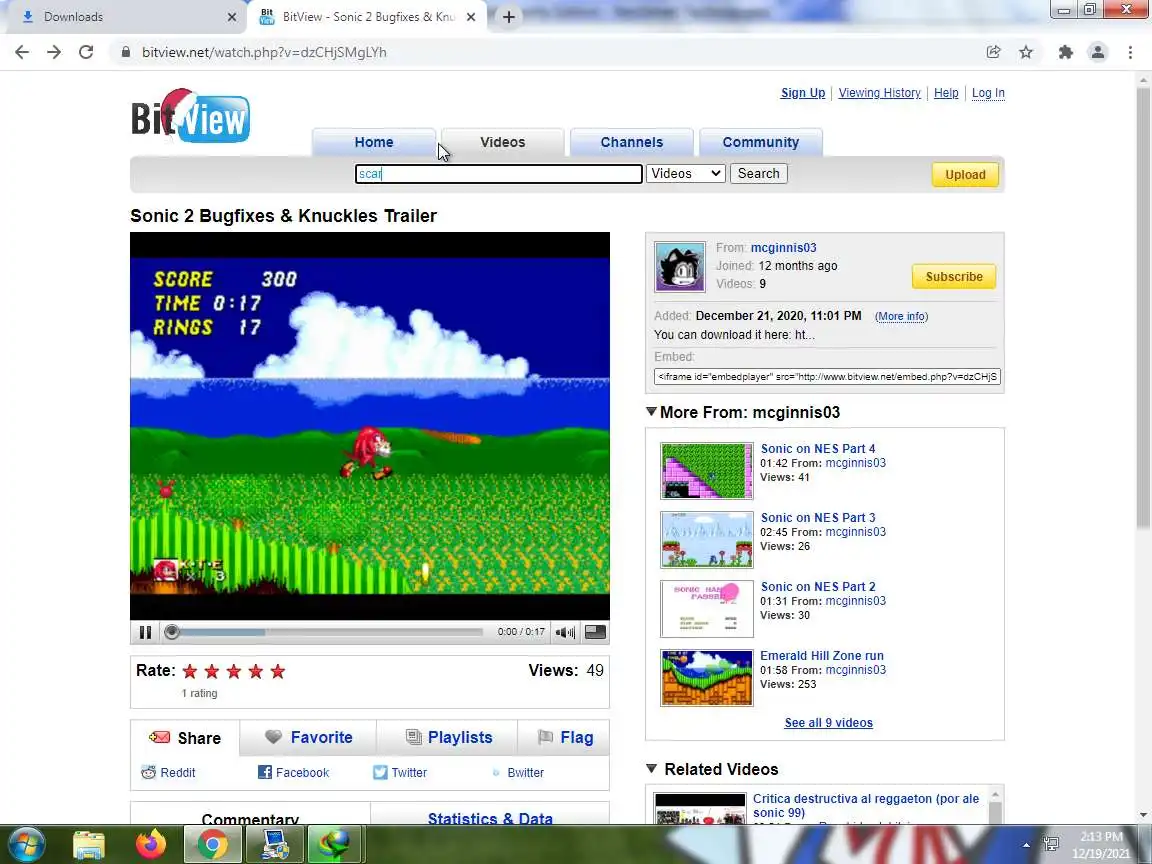Open the Videos navigation tab
This screenshot has width=1152, height=864.
[x=503, y=142]
